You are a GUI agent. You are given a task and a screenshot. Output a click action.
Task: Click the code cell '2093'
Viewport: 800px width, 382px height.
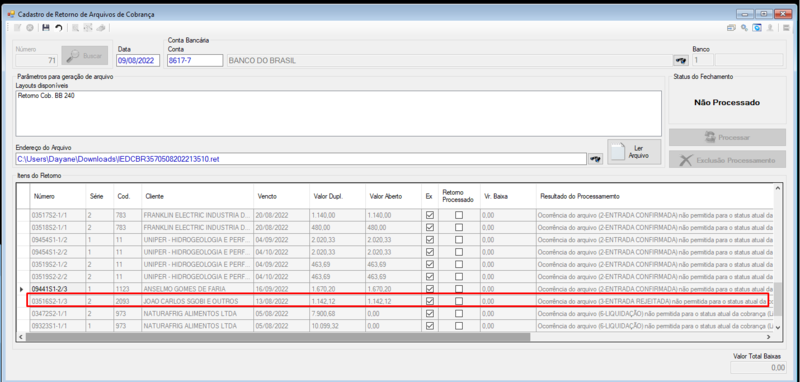click(x=128, y=301)
